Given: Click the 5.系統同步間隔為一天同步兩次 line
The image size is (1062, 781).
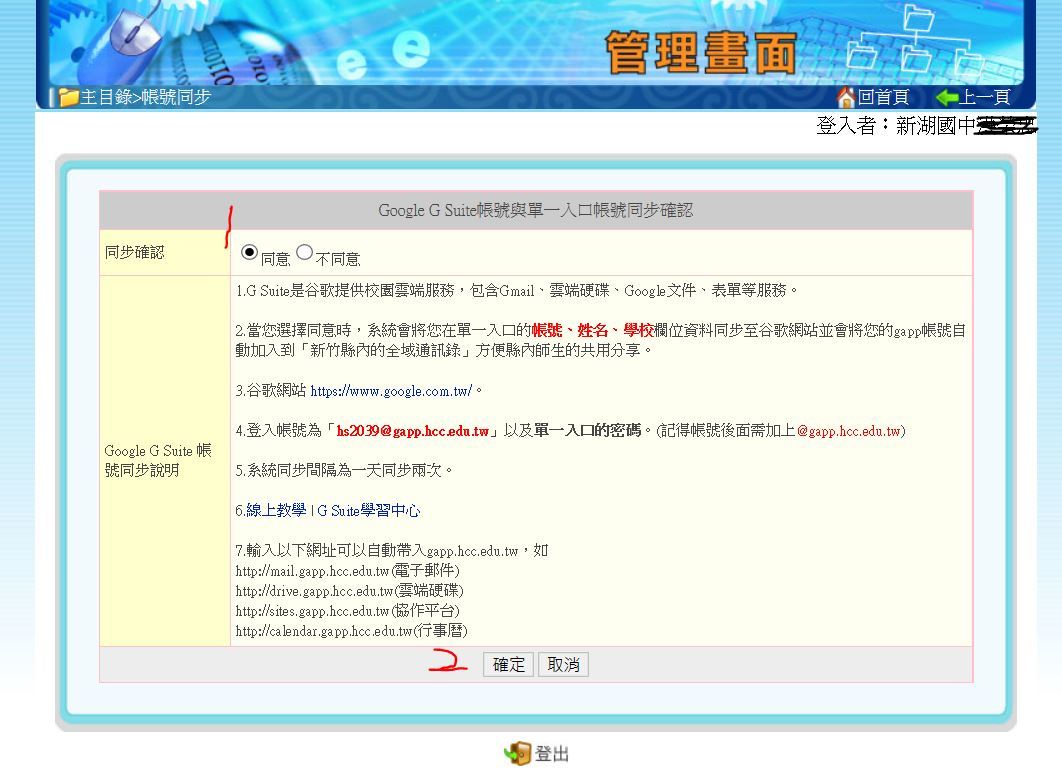Looking at the screenshot, I should click(x=343, y=471).
